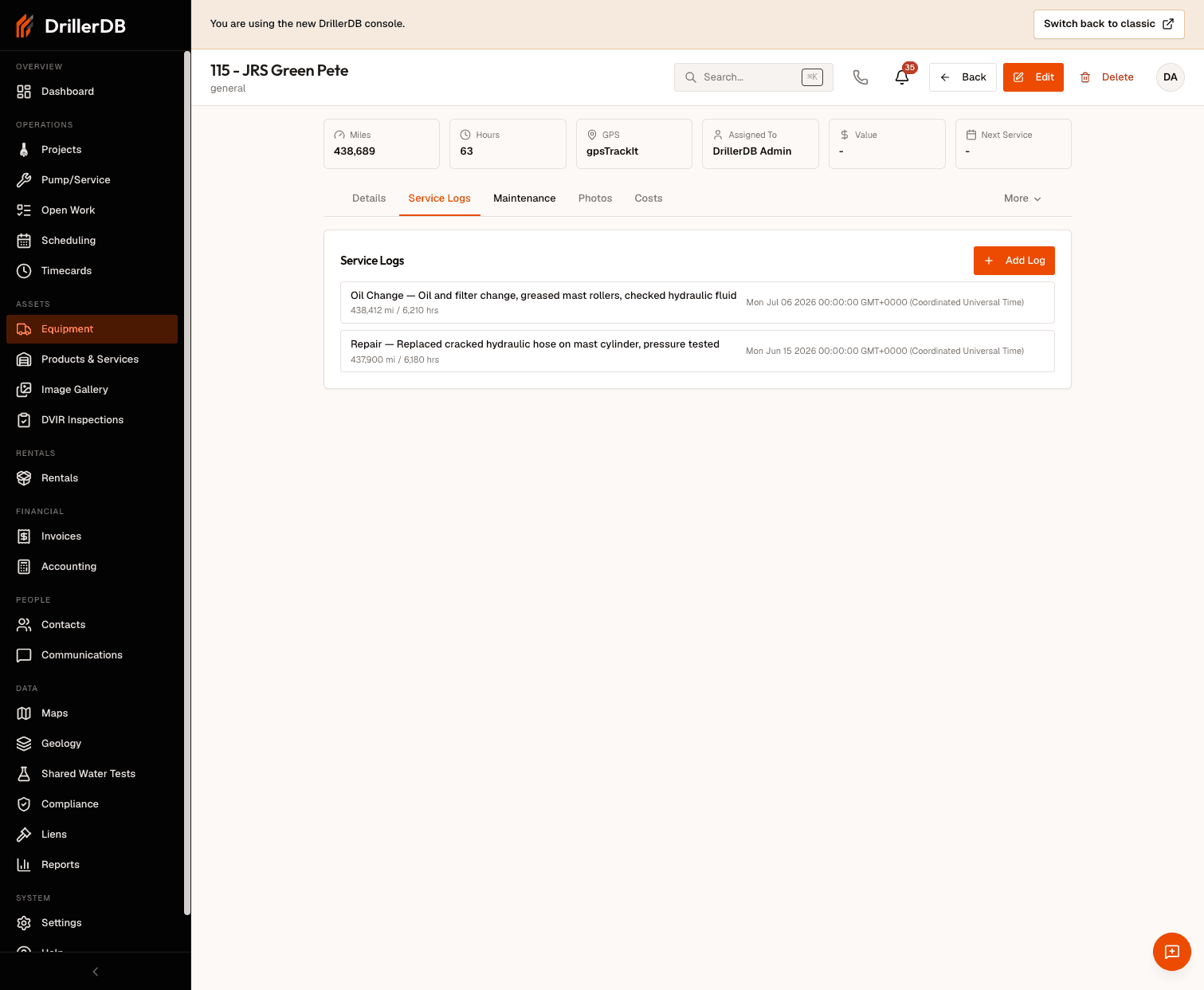Click the Contacts people icon

[x=24, y=625]
